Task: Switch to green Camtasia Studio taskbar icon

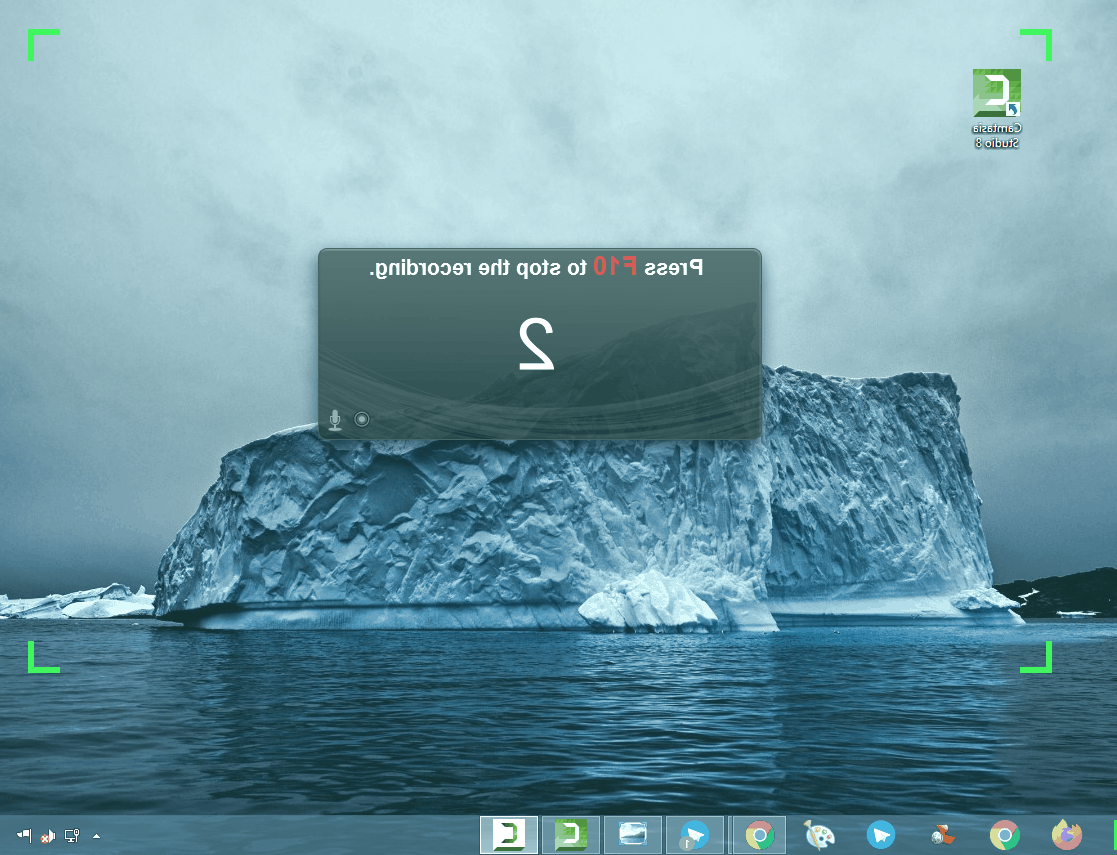Action: [570, 834]
